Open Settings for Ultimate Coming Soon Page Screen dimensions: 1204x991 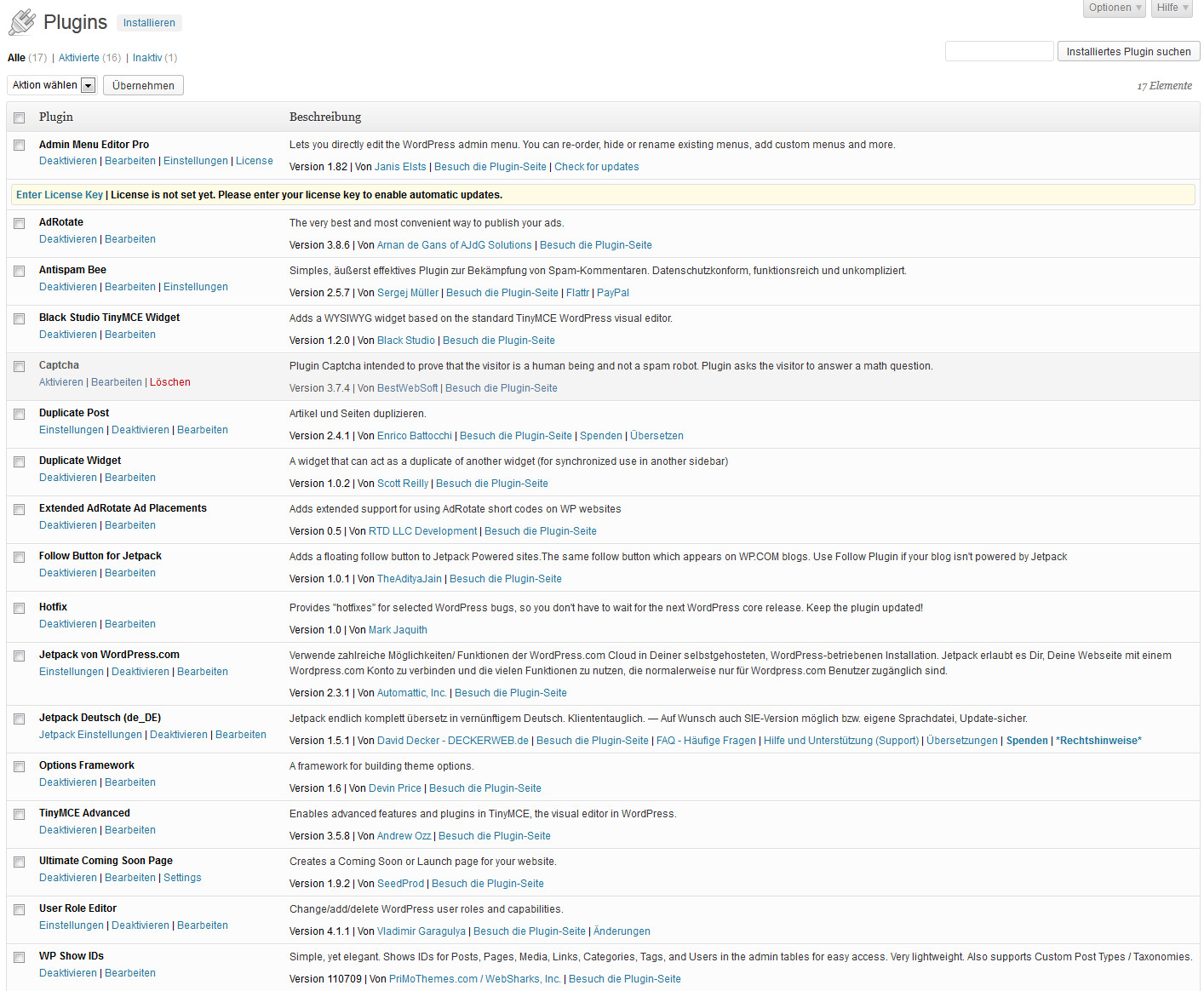pyautogui.click(x=182, y=878)
